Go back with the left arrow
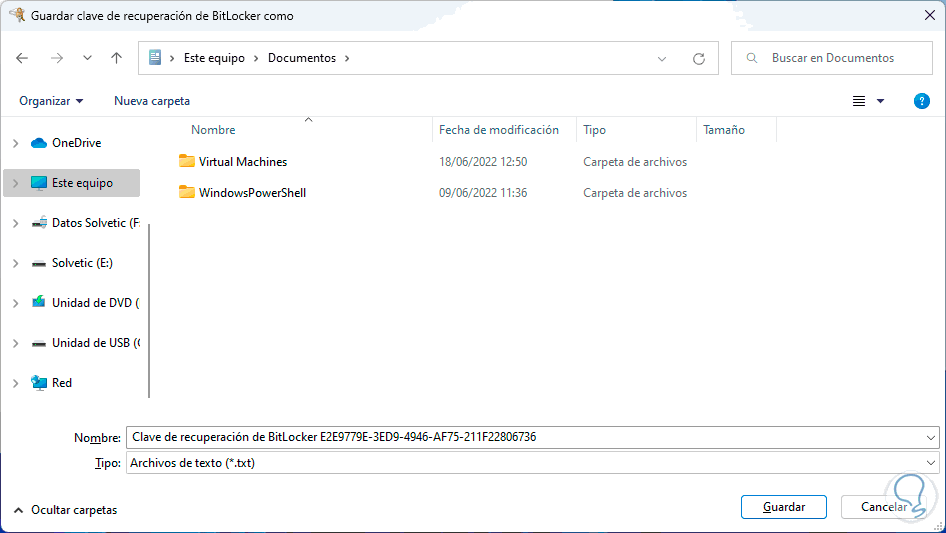The image size is (946, 533). pyautogui.click(x=22, y=58)
